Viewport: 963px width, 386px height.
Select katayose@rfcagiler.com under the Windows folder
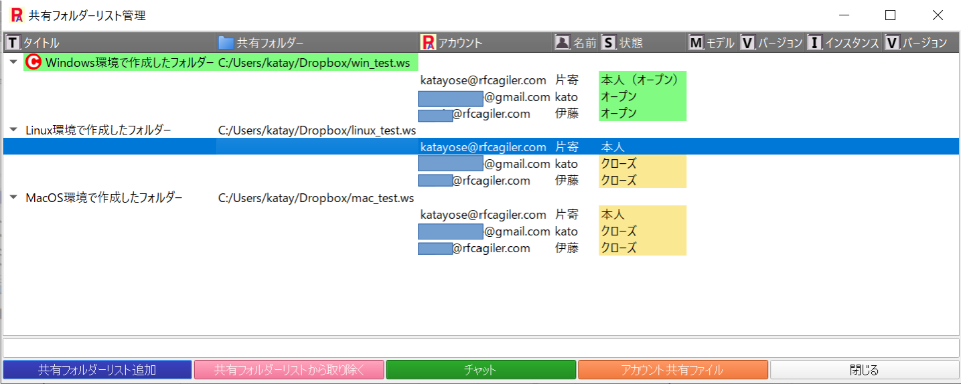pos(483,80)
